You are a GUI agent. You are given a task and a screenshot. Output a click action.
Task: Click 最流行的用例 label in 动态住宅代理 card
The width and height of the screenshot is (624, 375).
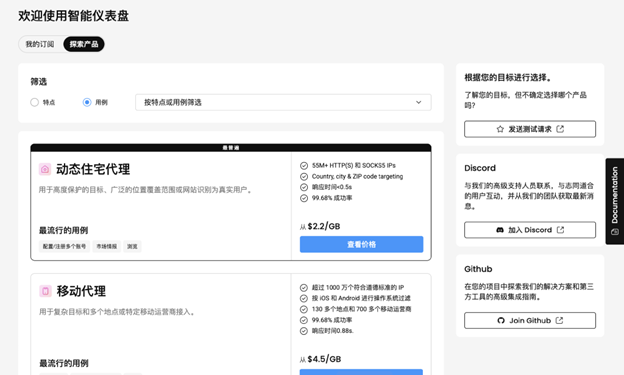[x=63, y=230]
